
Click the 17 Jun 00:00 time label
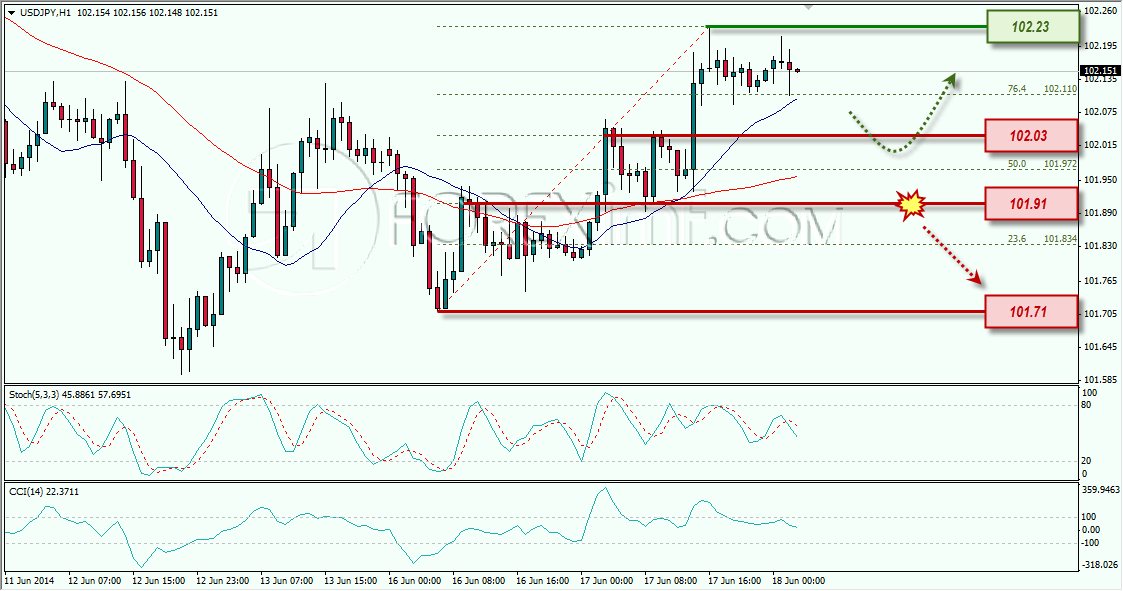607,581
